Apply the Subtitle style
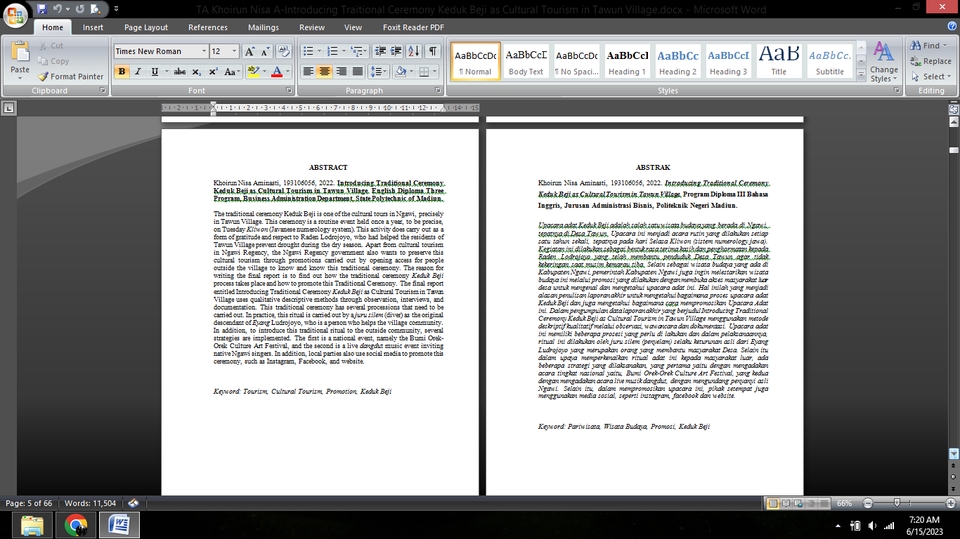This screenshot has height=539, width=960. point(830,61)
